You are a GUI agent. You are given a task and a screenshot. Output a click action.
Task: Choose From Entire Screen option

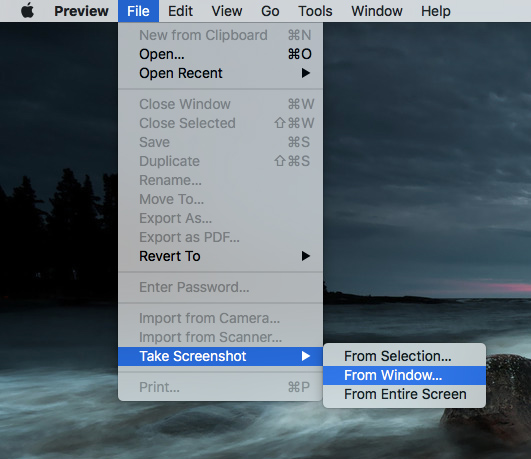[404, 394]
